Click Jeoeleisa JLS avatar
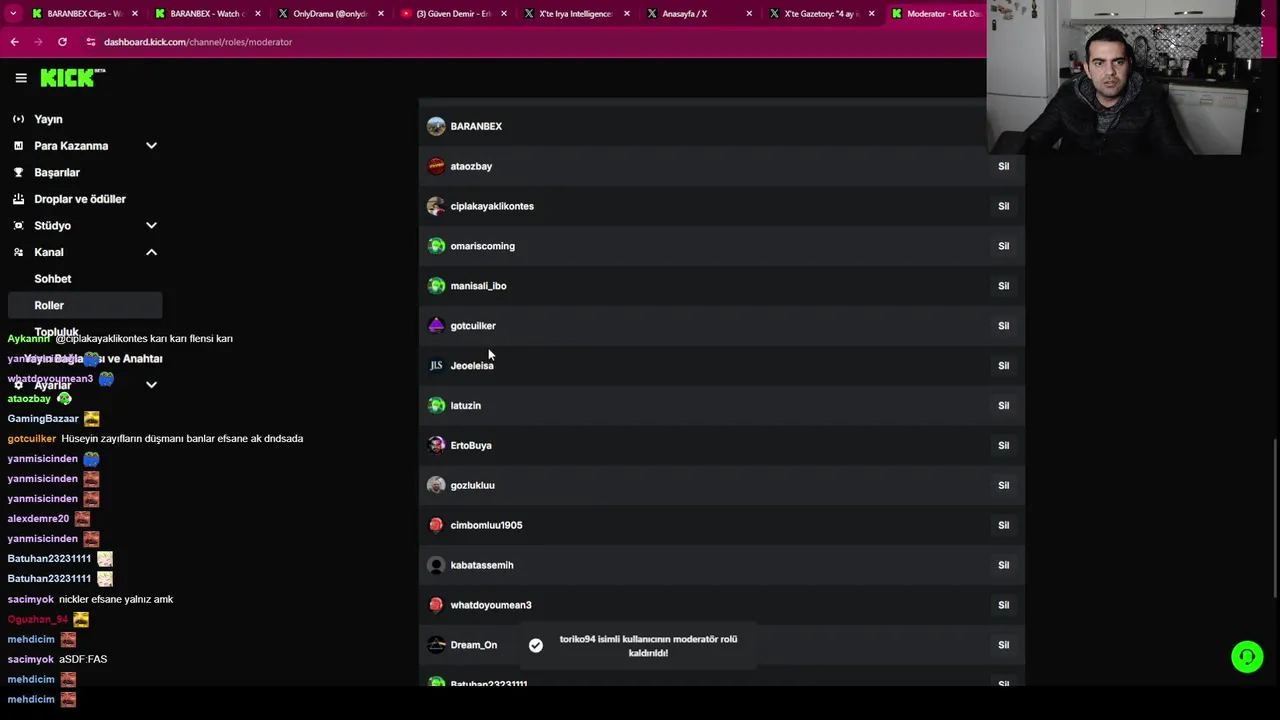This screenshot has height=720, width=1280. pos(436,366)
